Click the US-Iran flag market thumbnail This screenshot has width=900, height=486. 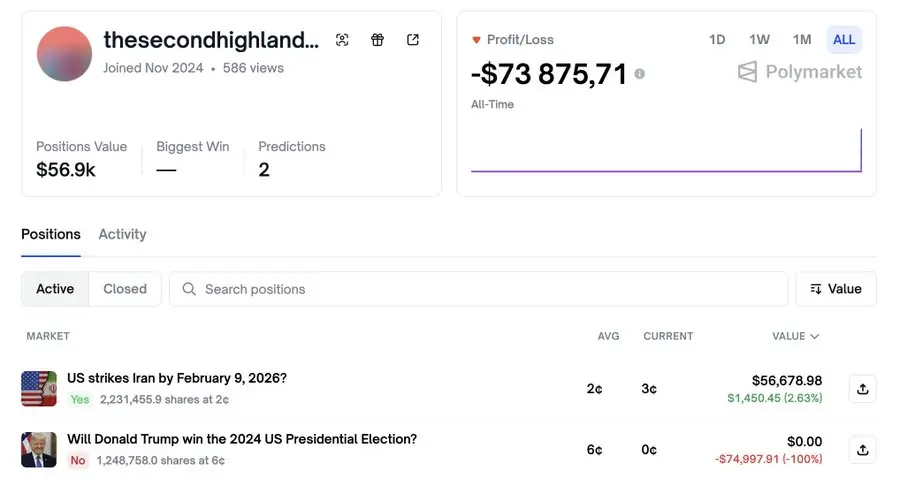(39, 389)
